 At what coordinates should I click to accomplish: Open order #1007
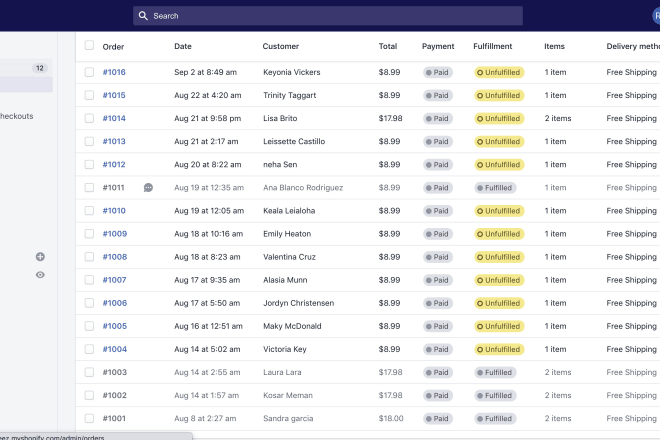coord(114,280)
